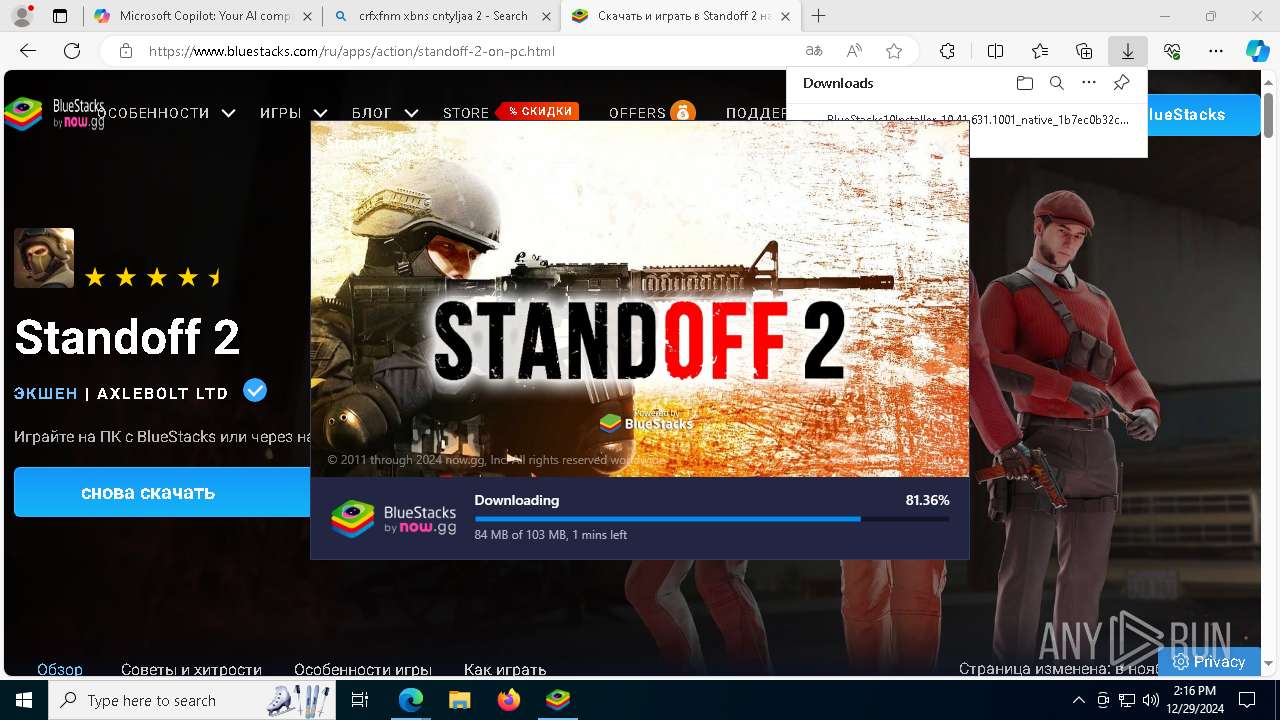Click the BlueStacks by now.gg site logo
1280x720 pixels.
click(54, 113)
